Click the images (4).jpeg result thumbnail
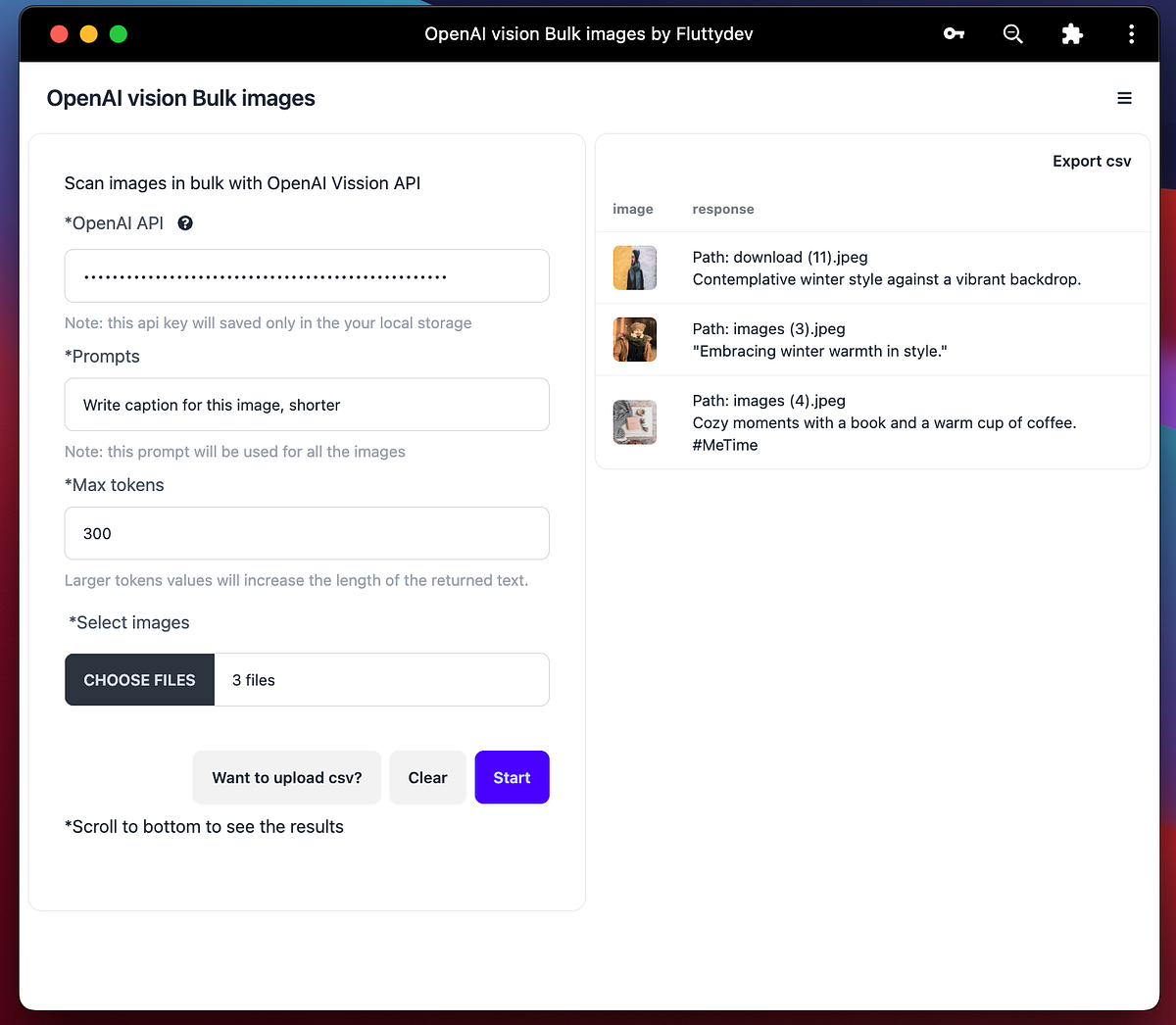 (x=634, y=421)
